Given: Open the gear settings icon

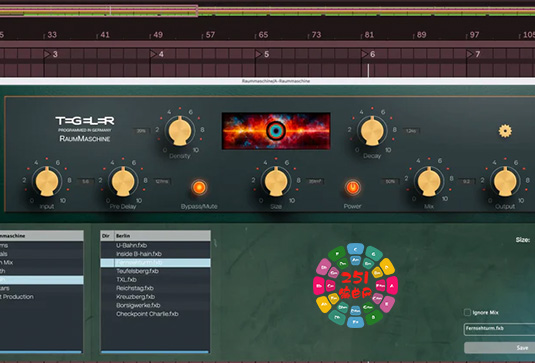Looking at the screenshot, I should pos(505,131).
